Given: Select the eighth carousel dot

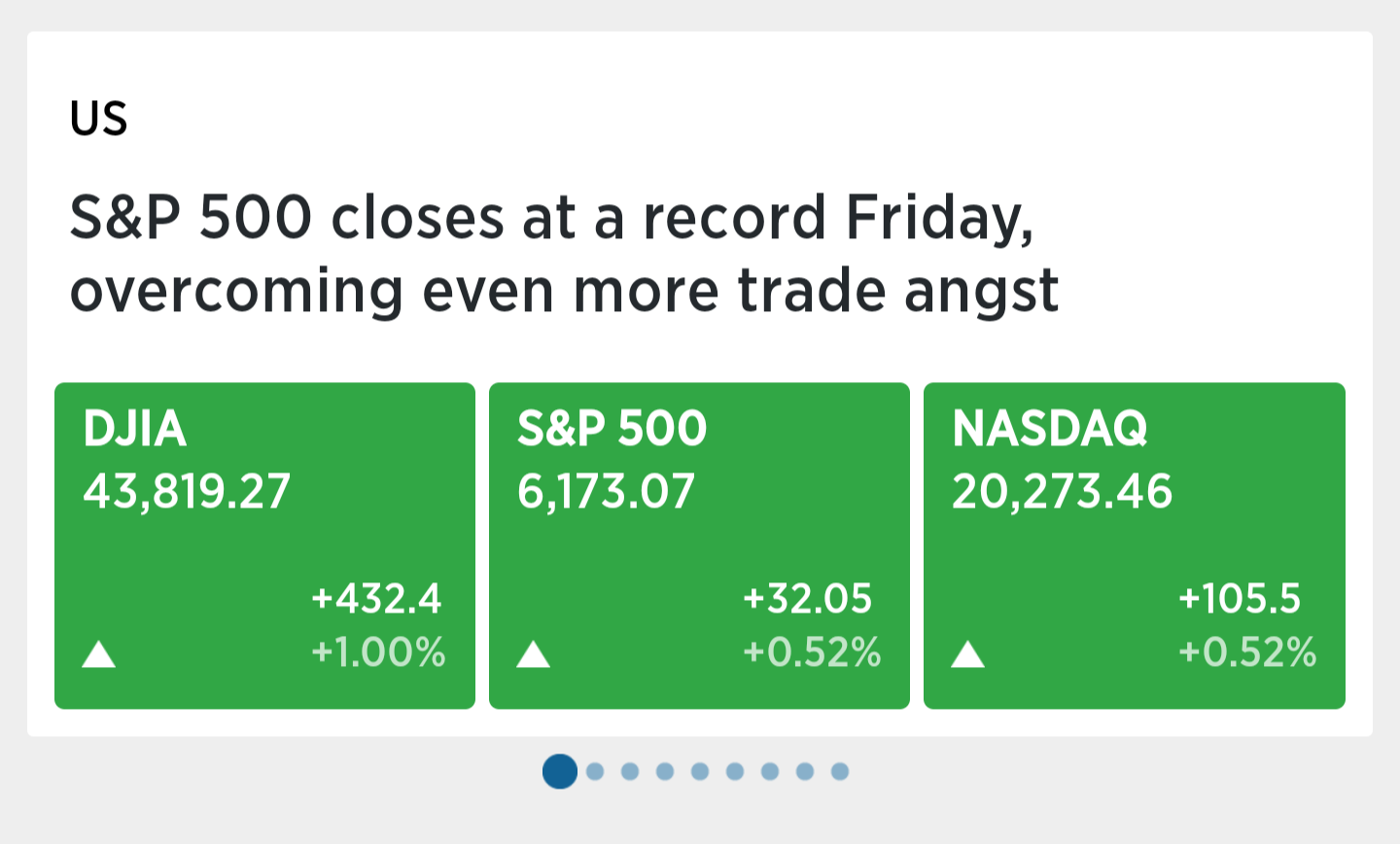Looking at the screenshot, I should click(805, 771).
